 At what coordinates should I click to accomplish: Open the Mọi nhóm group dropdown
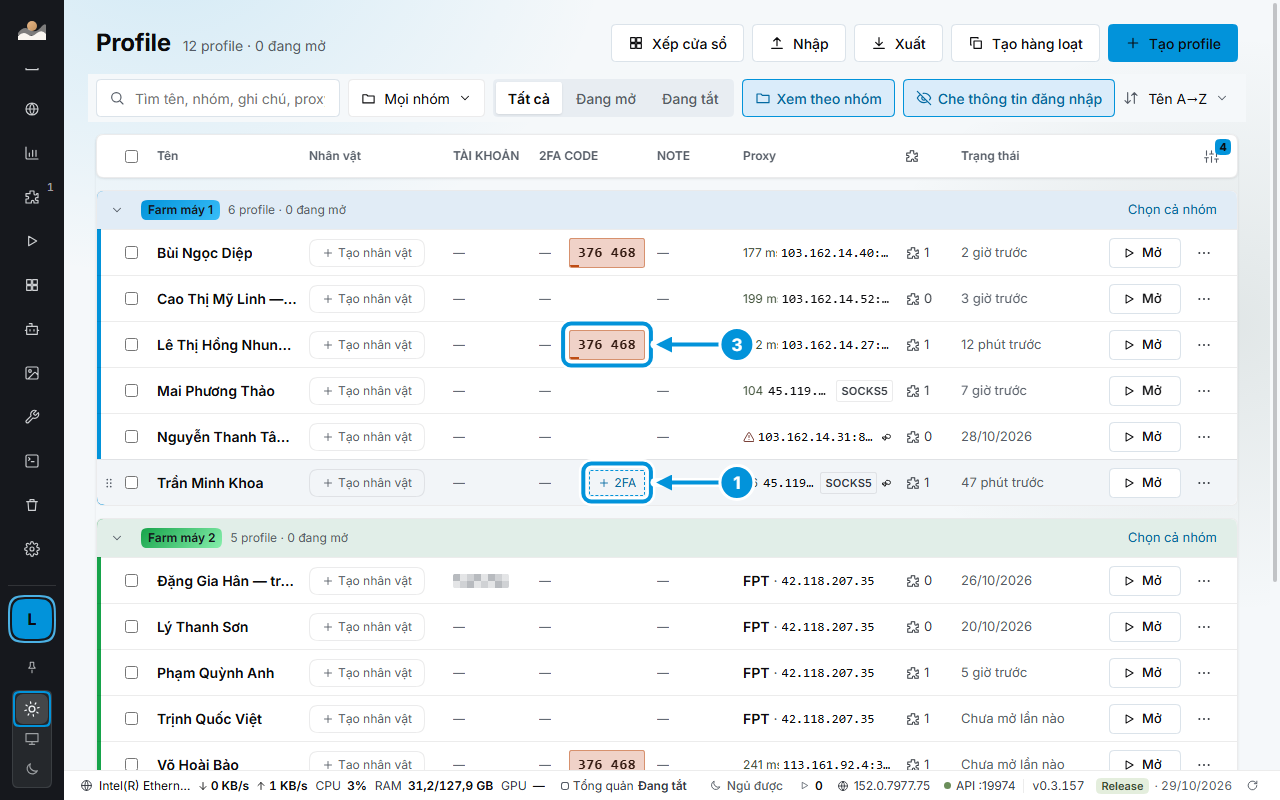[417, 99]
